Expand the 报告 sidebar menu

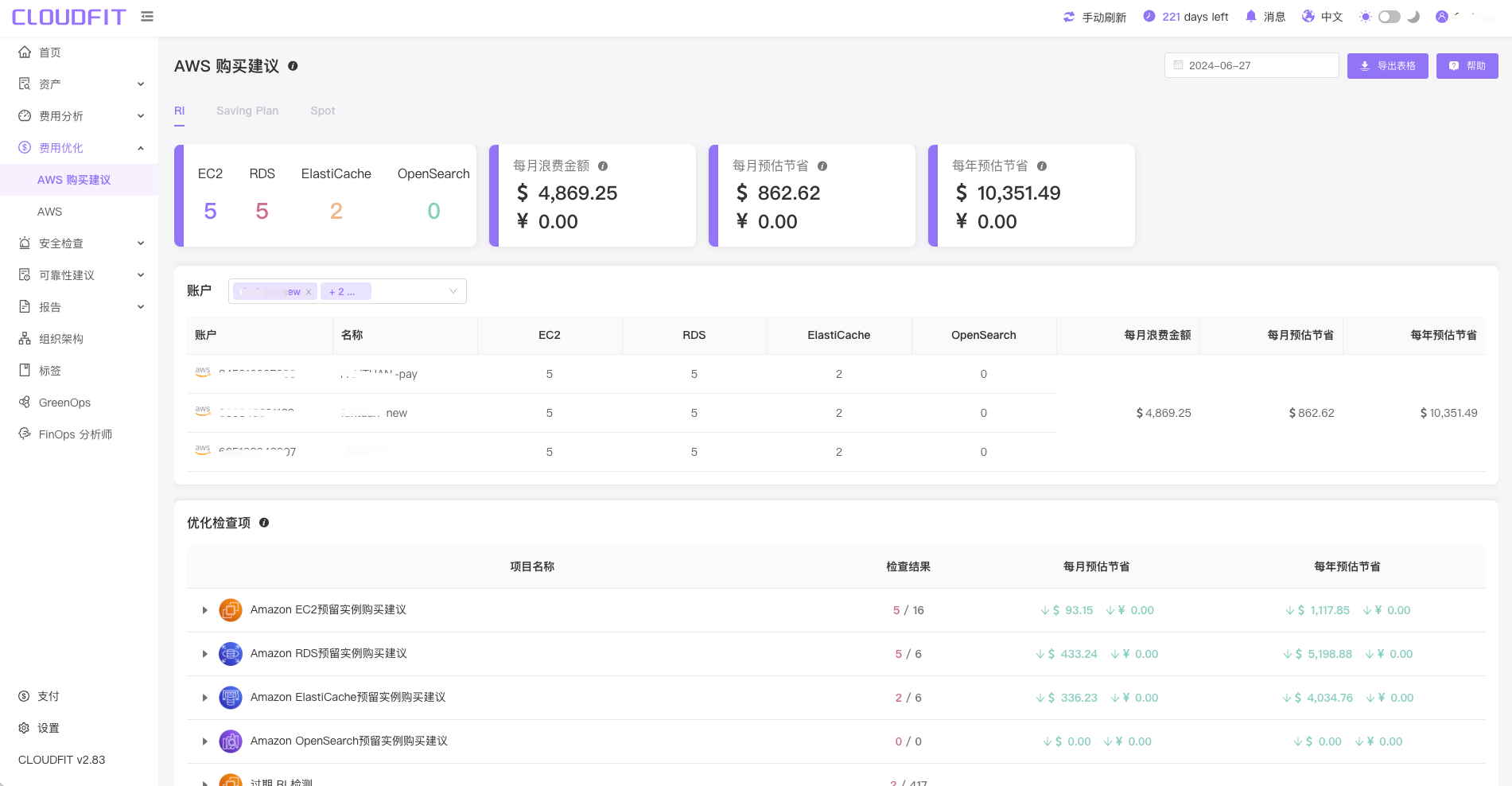coord(80,307)
